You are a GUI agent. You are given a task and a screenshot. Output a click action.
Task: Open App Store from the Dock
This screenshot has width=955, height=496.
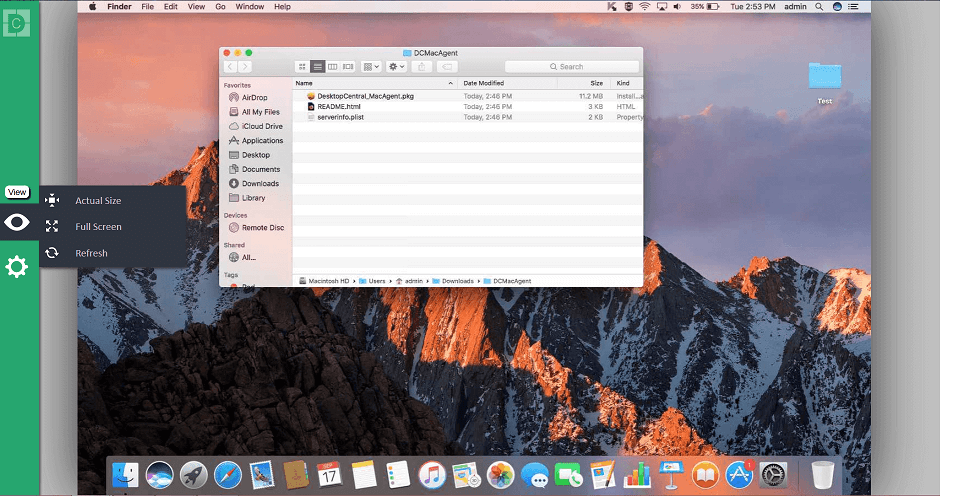coord(739,475)
